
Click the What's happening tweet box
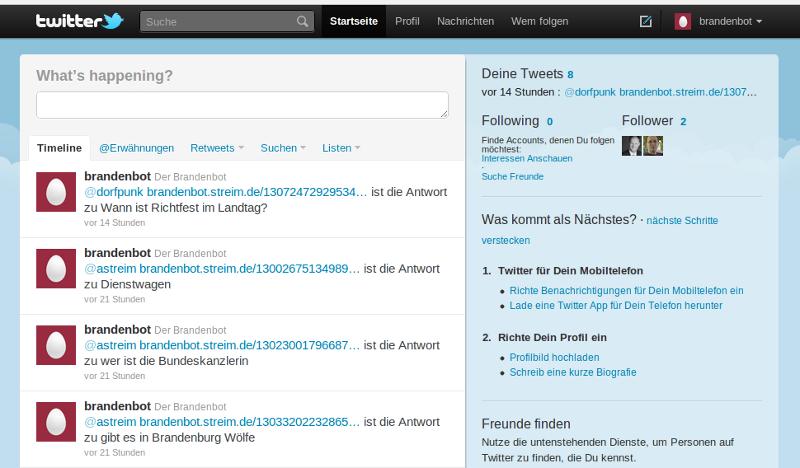(x=242, y=105)
